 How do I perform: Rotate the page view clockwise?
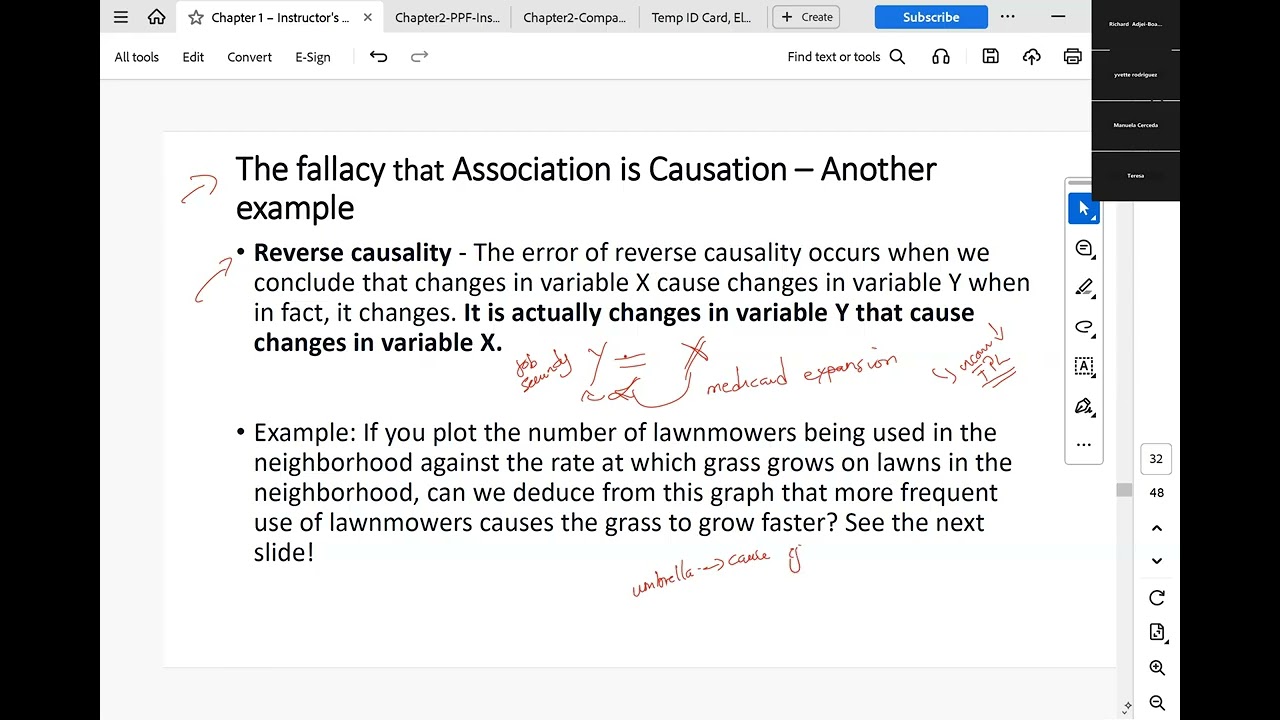click(1157, 598)
